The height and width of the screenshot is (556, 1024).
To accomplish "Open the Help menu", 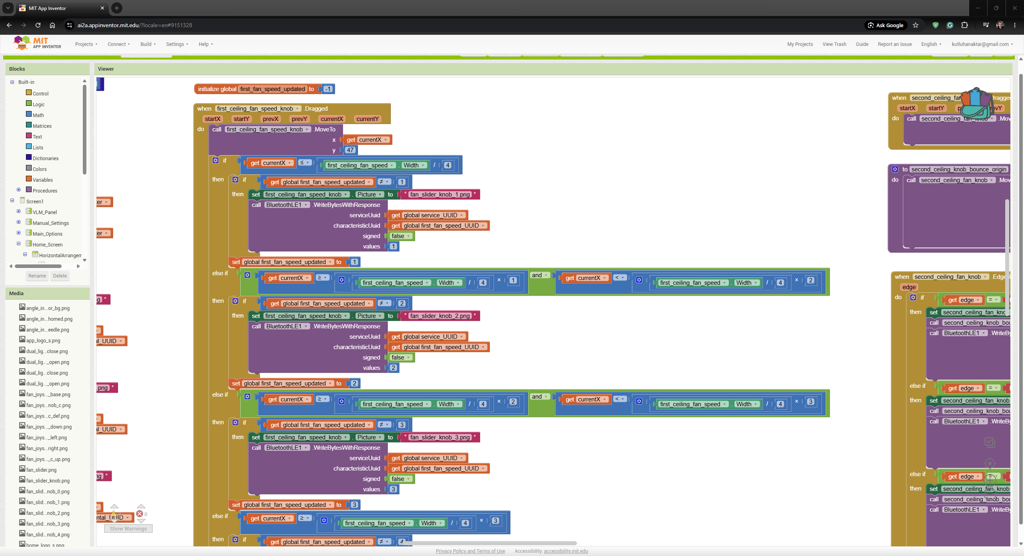I will (x=206, y=44).
